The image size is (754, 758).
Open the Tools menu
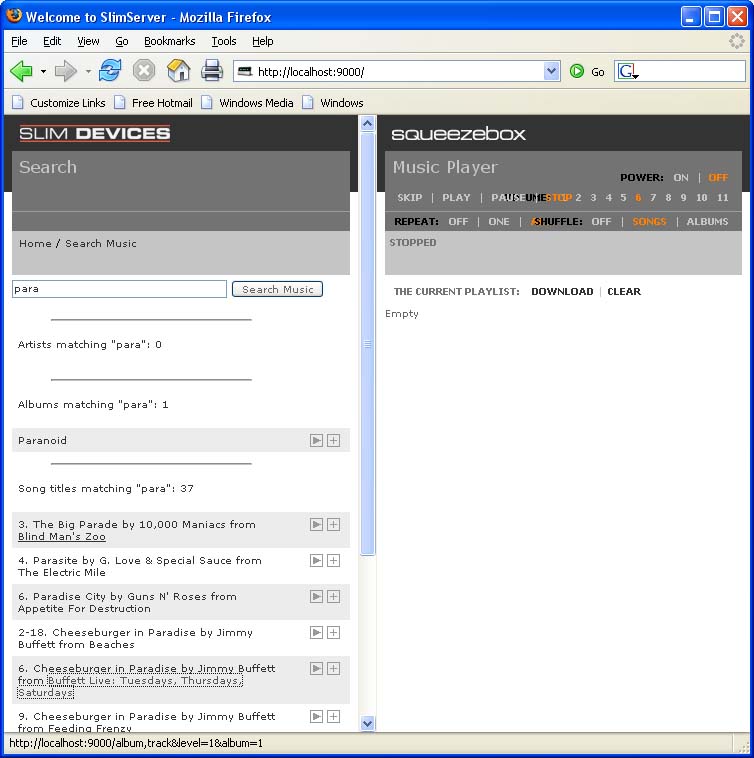click(224, 41)
